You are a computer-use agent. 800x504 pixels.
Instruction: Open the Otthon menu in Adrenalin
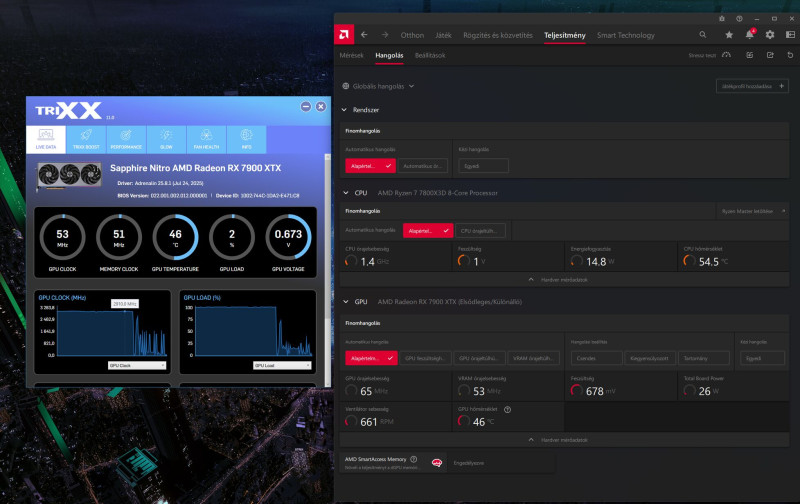(x=412, y=35)
